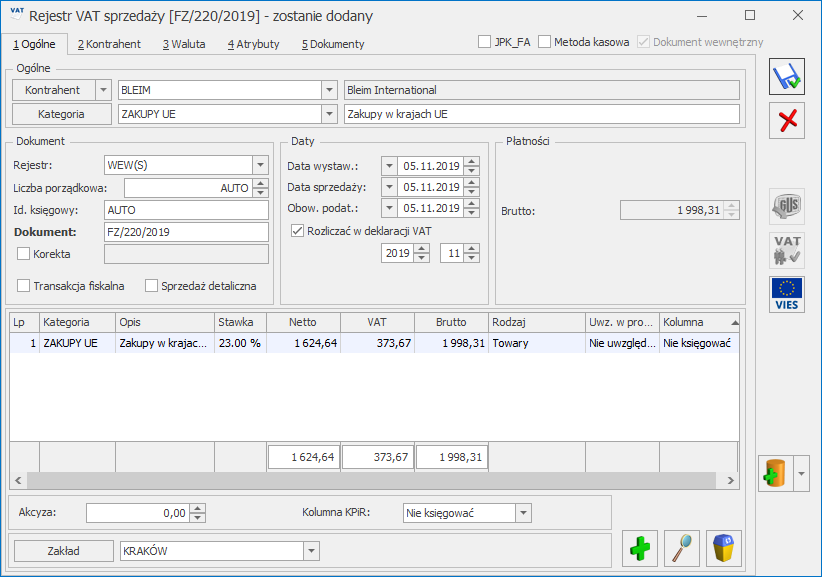Open the BLEIM contractor dropdown list
The width and height of the screenshot is (822, 577).
(x=329, y=90)
